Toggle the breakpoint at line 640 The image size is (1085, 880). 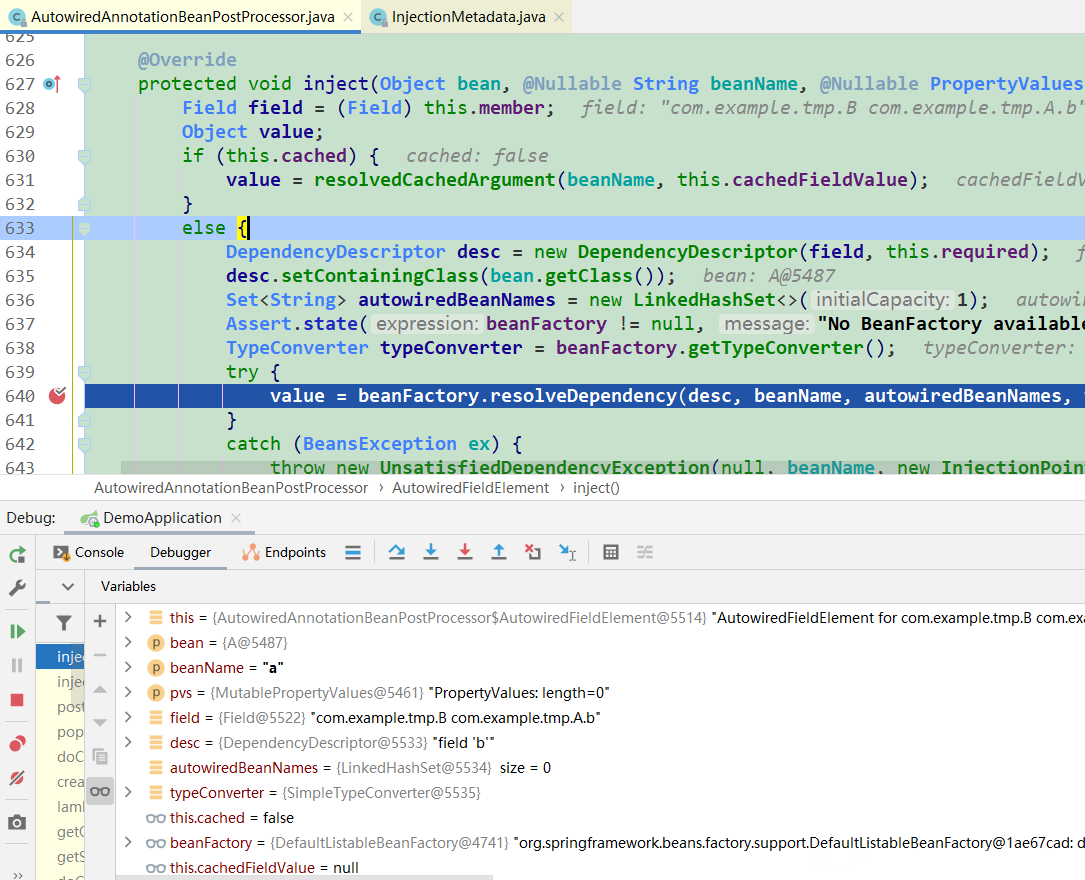click(57, 396)
